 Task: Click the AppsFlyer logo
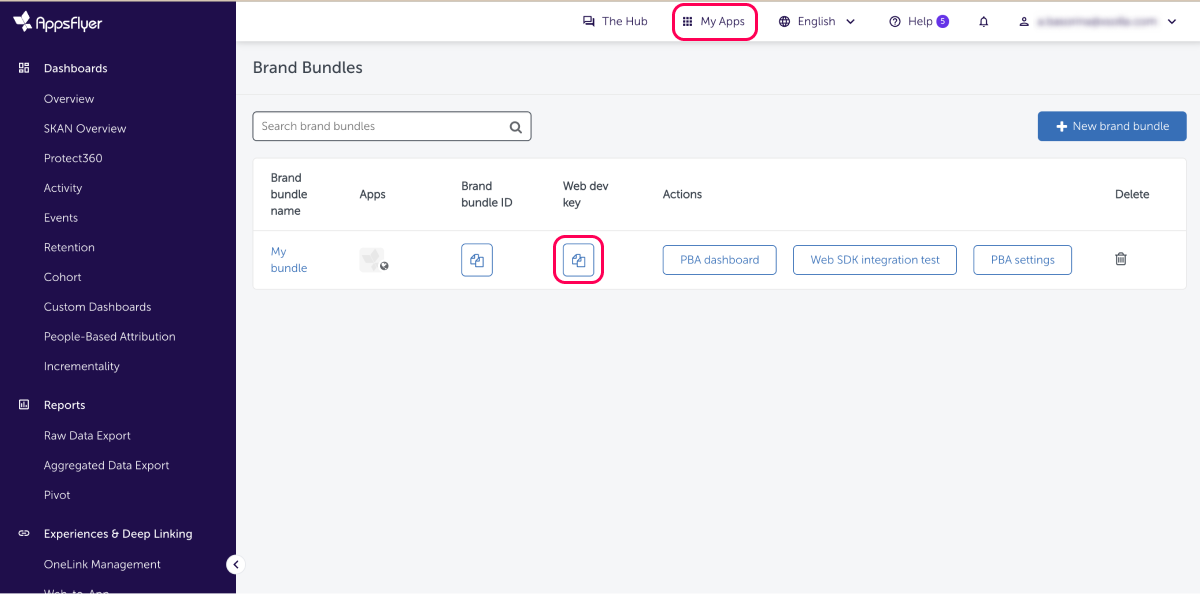pyautogui.click(x=60, y=21)
